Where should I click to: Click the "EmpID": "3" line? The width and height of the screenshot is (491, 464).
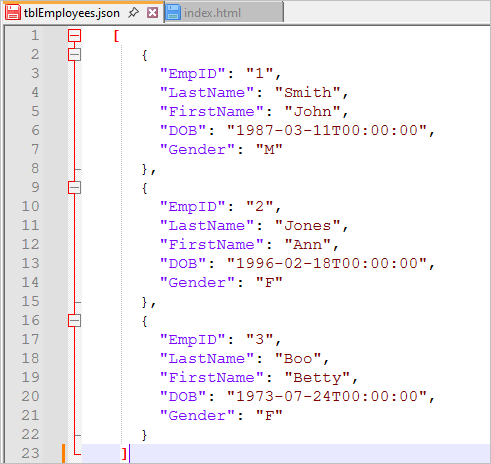pyautogui.click(x=221, y=340)
